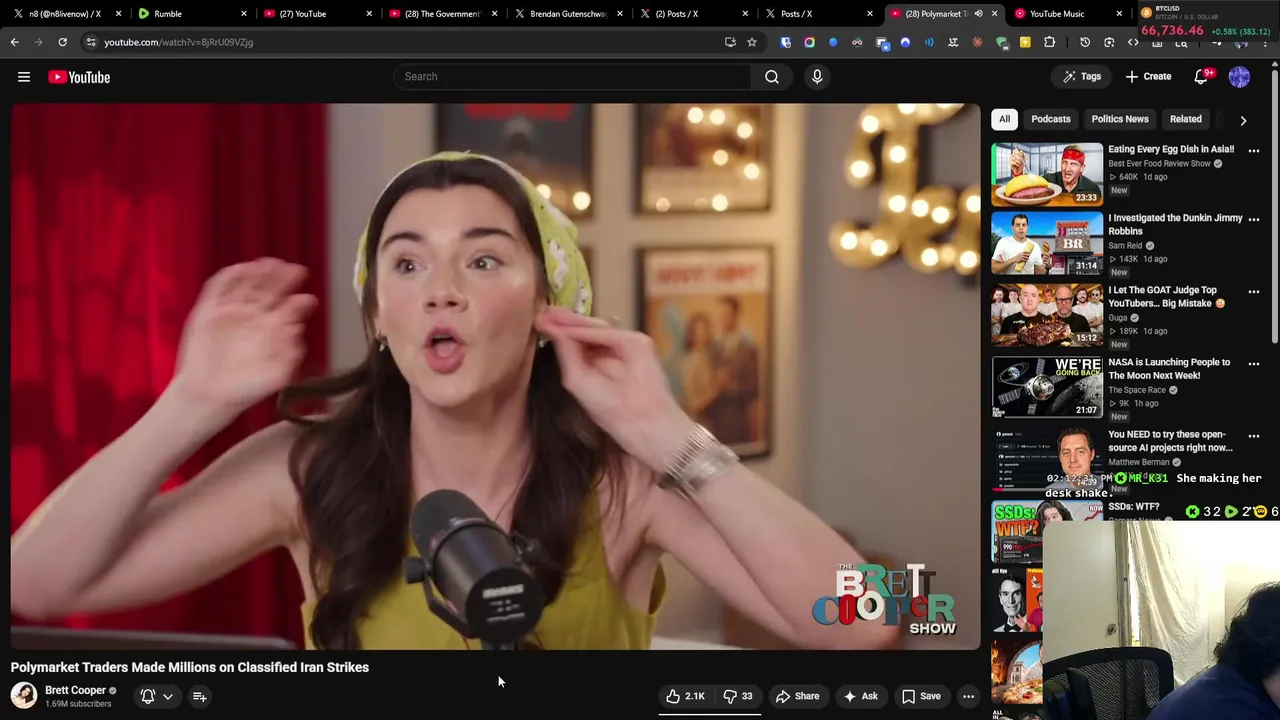Ask about this video
Screen dimensions: 1280x720
[x=860, y=696]
